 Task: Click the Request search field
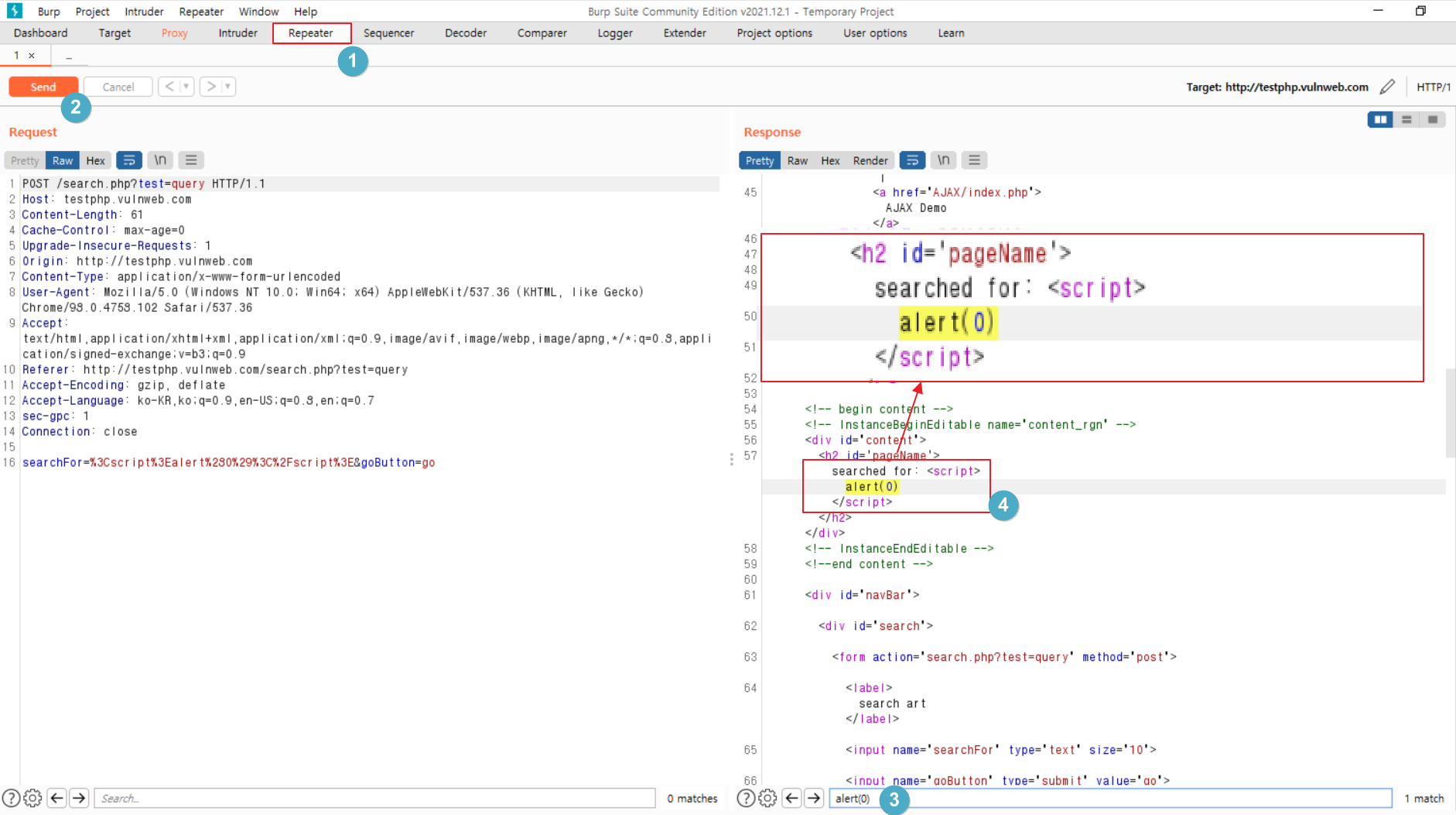point(375,798)
